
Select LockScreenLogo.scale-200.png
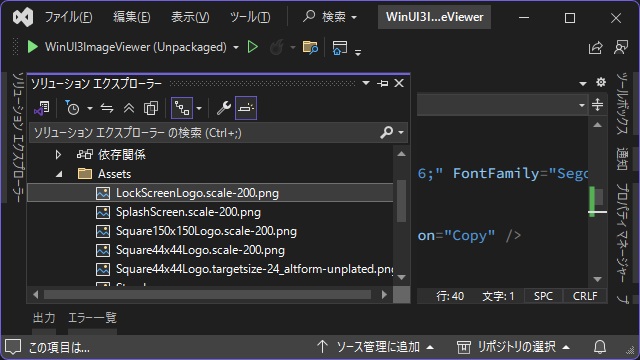pyautogui.click(x=210, y=193)
